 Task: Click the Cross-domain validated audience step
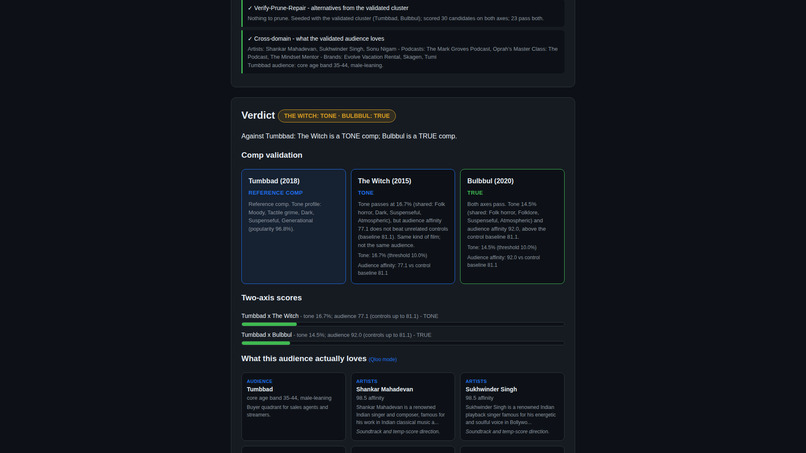coord(403,51)
